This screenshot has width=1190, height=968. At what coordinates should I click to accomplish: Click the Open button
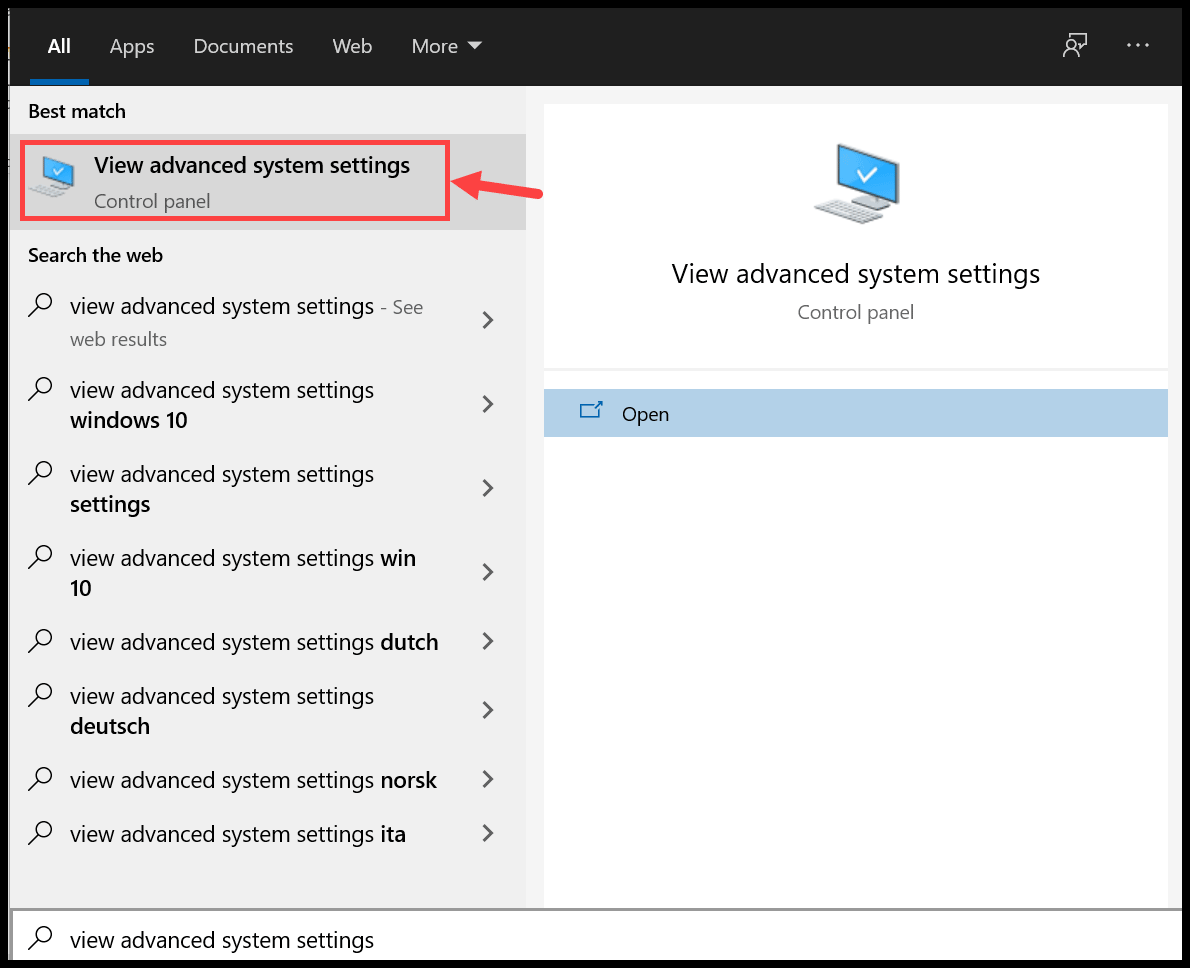pos(855,412)
